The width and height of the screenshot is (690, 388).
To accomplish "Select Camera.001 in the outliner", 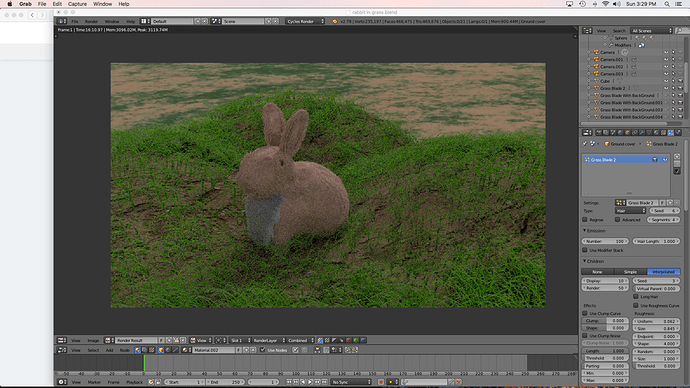I will coord(612,59).
